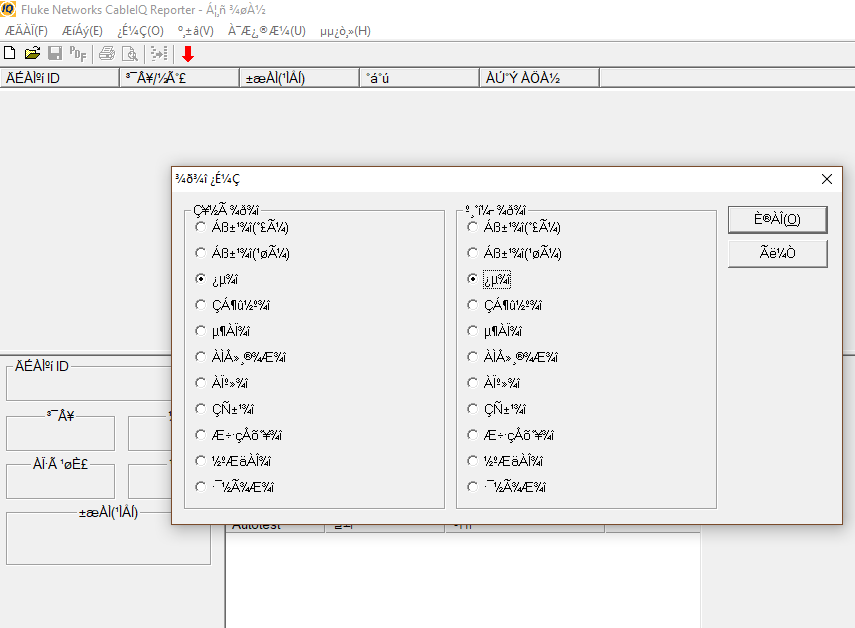Choose 'µ¶ÀÏ¾î' radio in left group
Image resolution: width=855 pixels, height=628 pixels.
(x=222, y=331)
